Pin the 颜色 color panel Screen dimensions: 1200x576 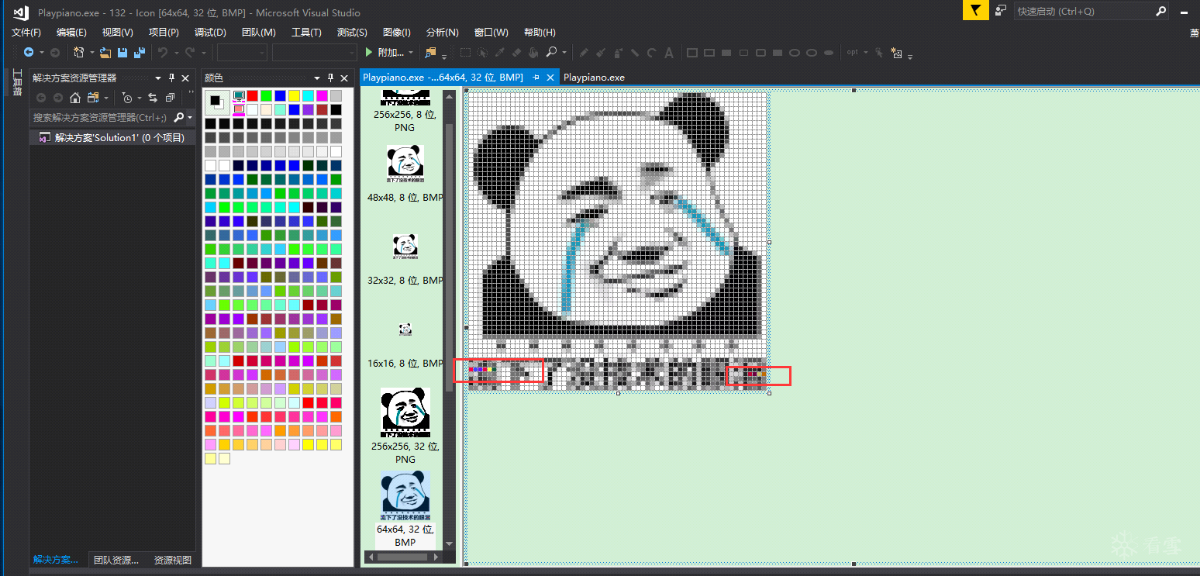pos(330,77)
